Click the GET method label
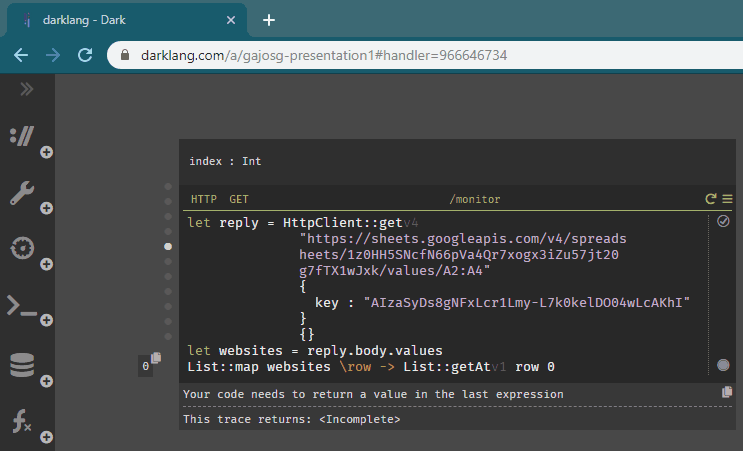This screenshot has height=451, width=743. [239, 199]
